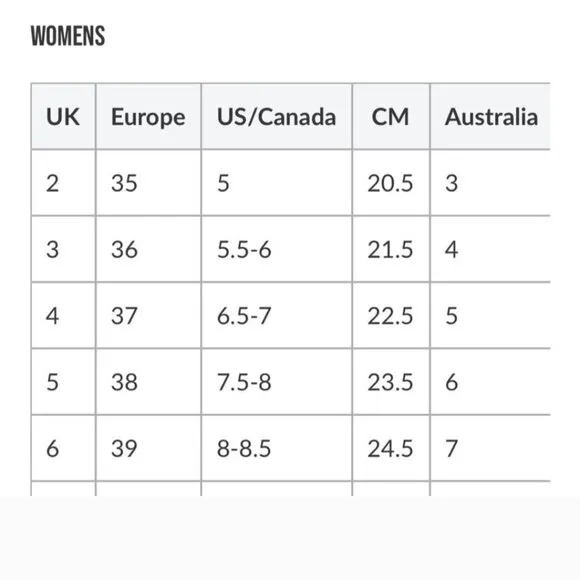
Task: Select the US/Canada column header
Action: point(277,117)
